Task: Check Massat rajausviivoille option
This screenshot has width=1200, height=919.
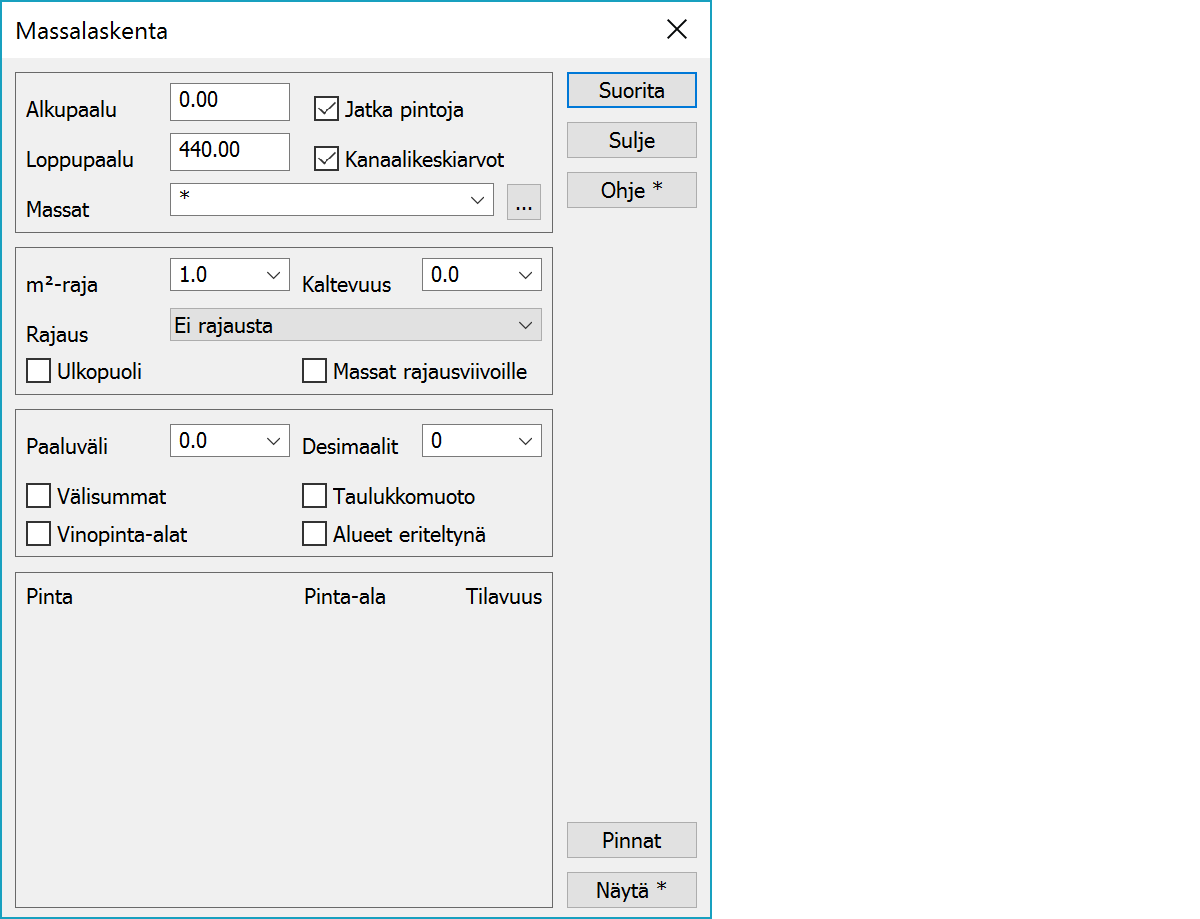Action: coord(315,371)
